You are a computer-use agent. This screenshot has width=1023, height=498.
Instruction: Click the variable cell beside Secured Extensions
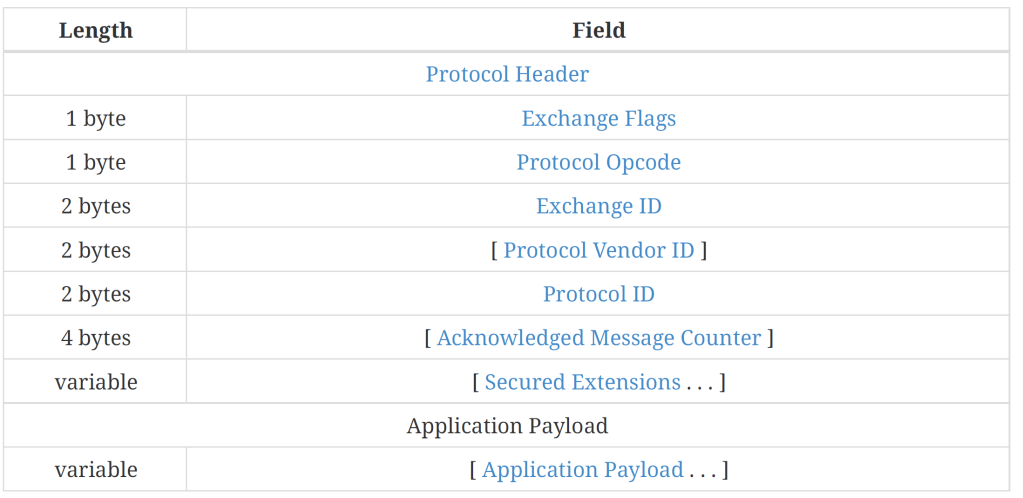pos(96,382)
